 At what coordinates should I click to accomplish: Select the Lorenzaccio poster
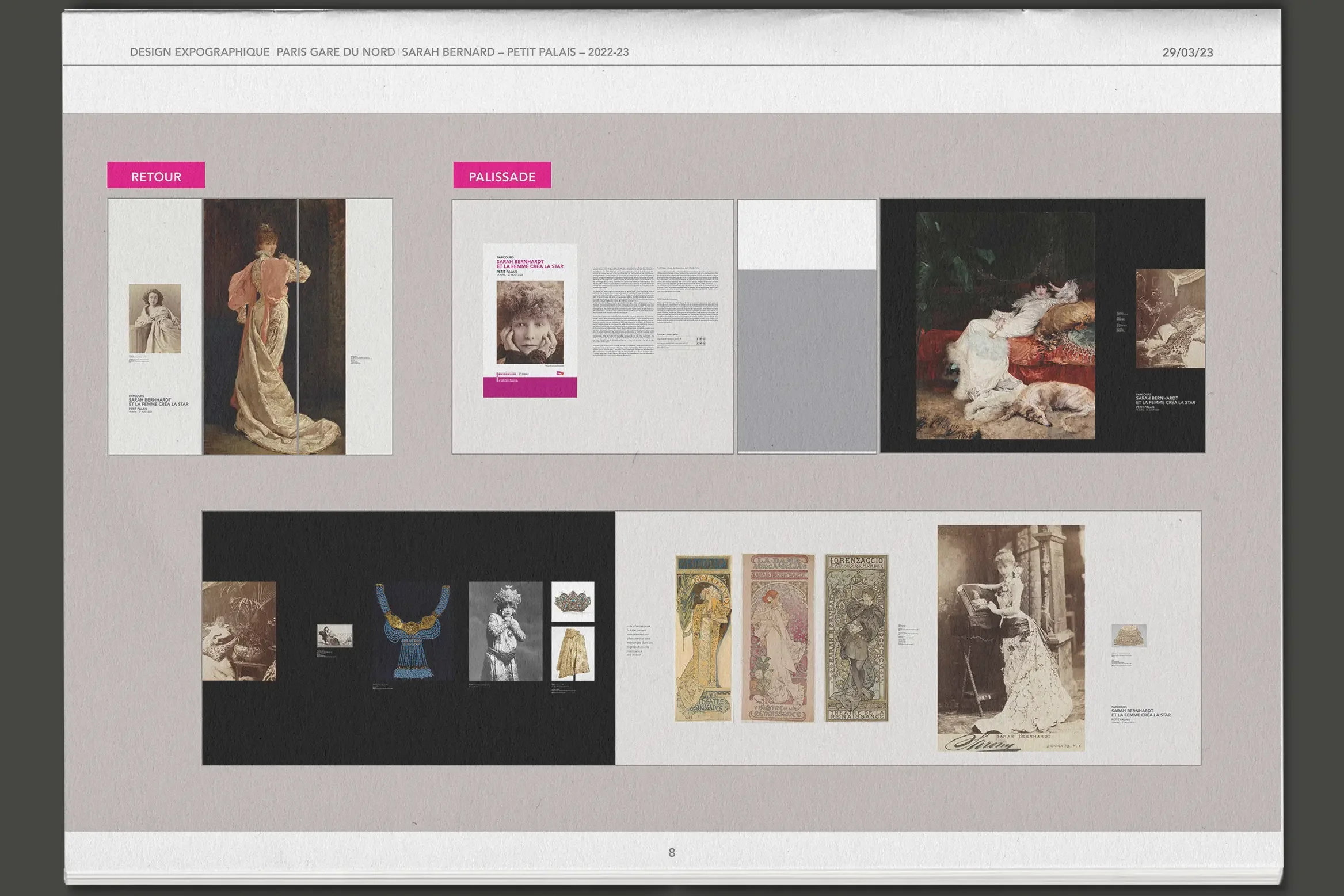tap(856, 638)
